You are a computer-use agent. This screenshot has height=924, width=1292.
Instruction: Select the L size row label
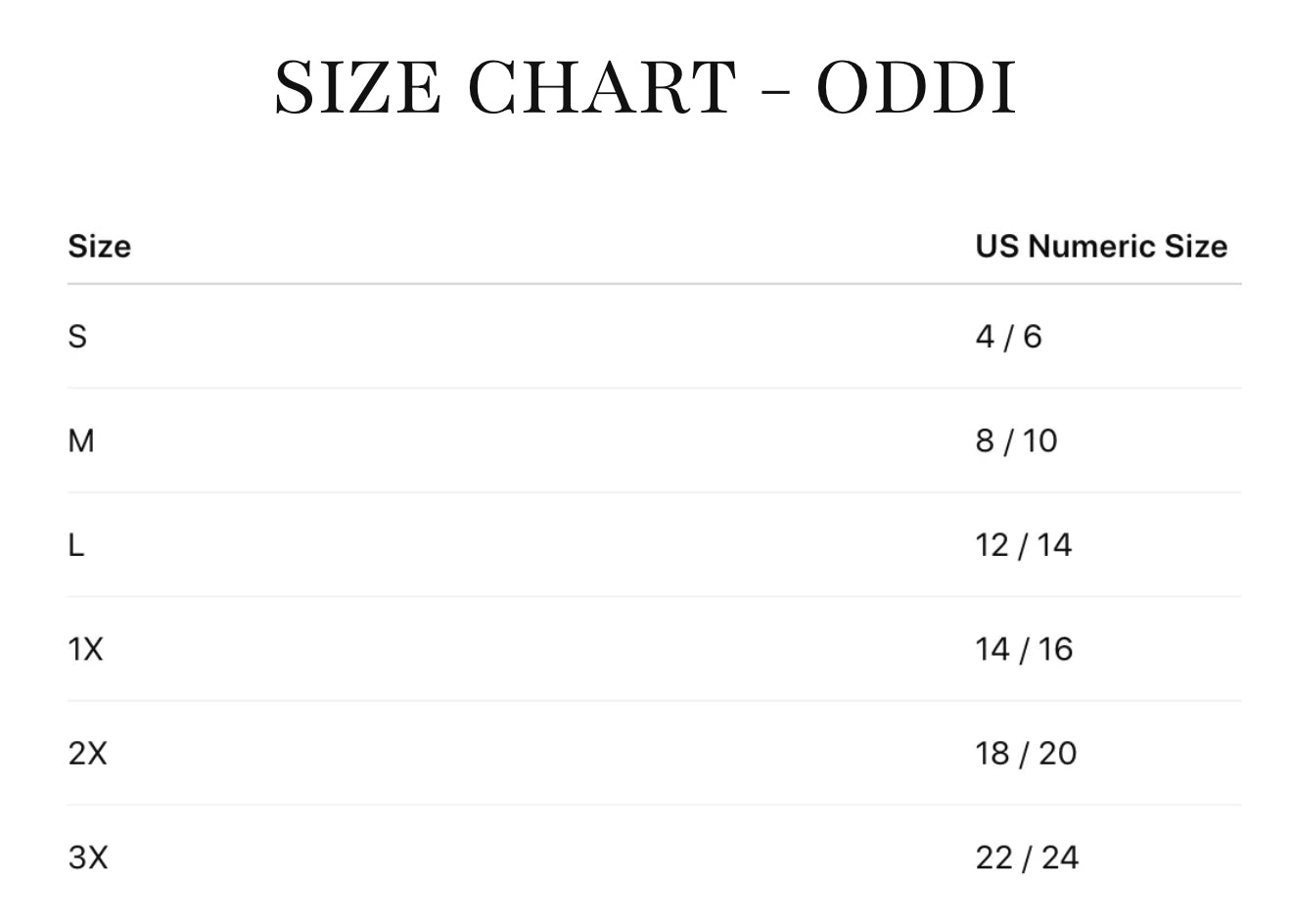pyautogui.click(x=75, y=545)
